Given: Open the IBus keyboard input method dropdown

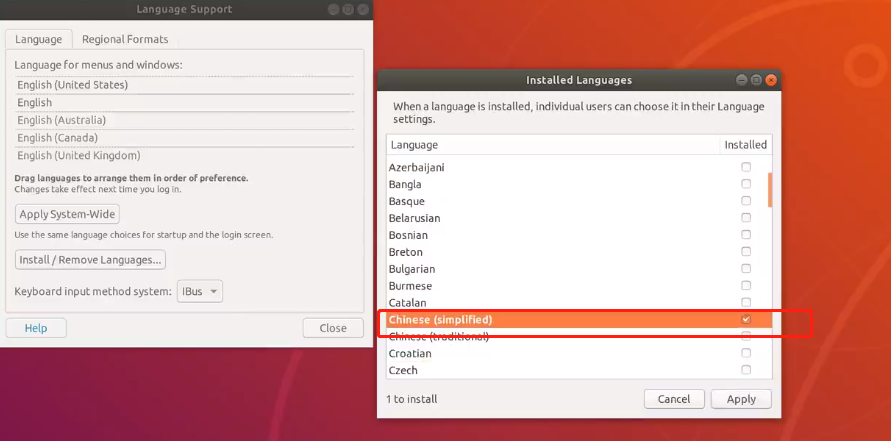Looking at the screenshot, I should click(199, 292).
